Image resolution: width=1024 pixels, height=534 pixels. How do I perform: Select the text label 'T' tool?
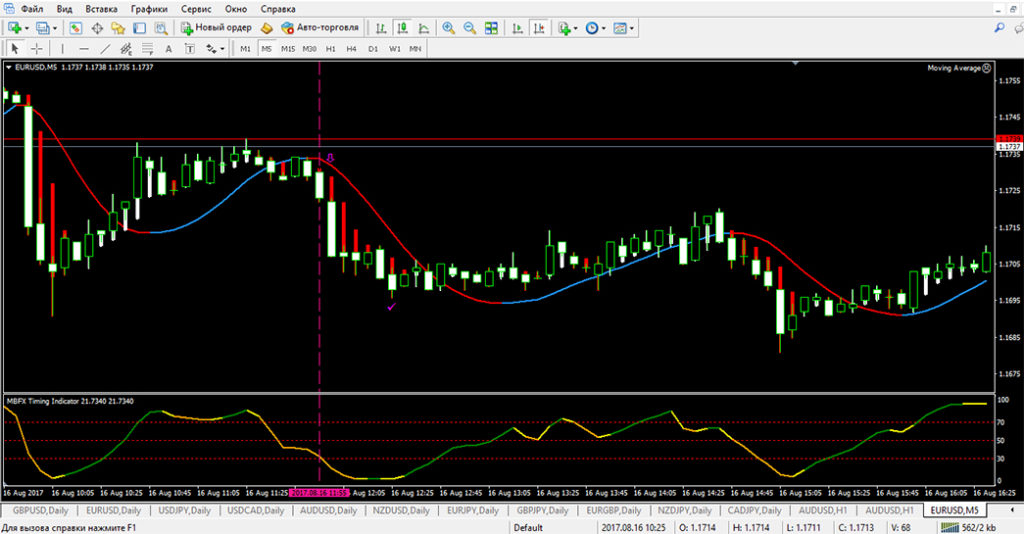pyautogui.click(x=189, y=49)
